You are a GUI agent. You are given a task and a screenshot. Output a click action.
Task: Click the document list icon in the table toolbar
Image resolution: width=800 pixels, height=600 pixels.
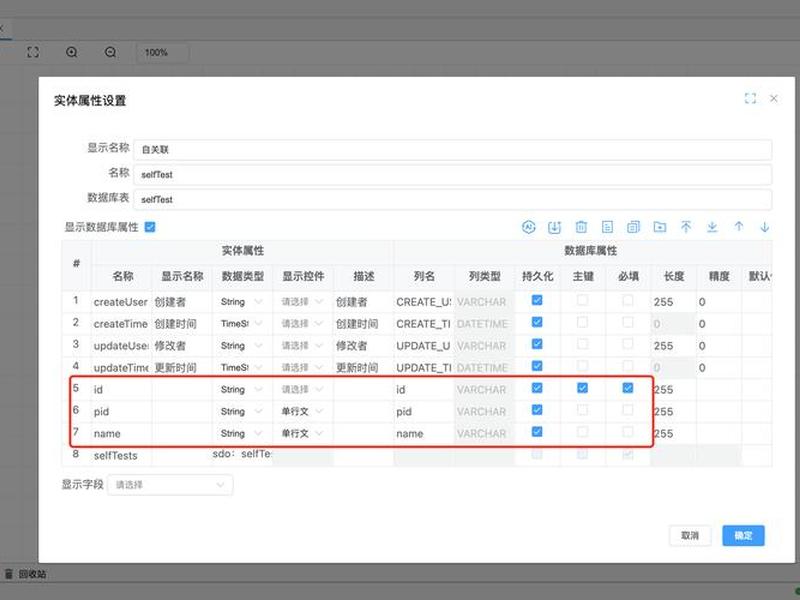(x=607, y=227)
